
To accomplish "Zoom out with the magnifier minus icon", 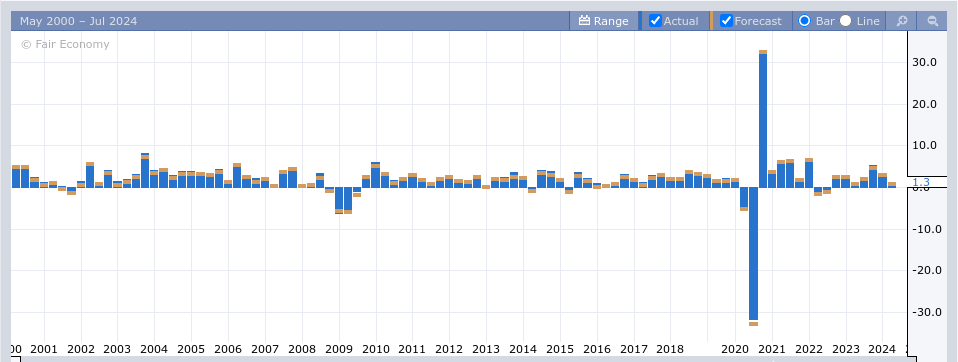I will click(932, 21).
